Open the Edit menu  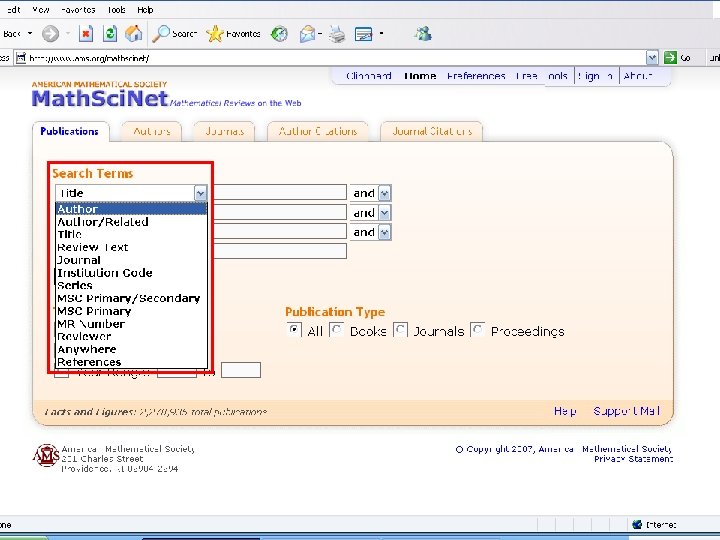[x=13, y=10]
